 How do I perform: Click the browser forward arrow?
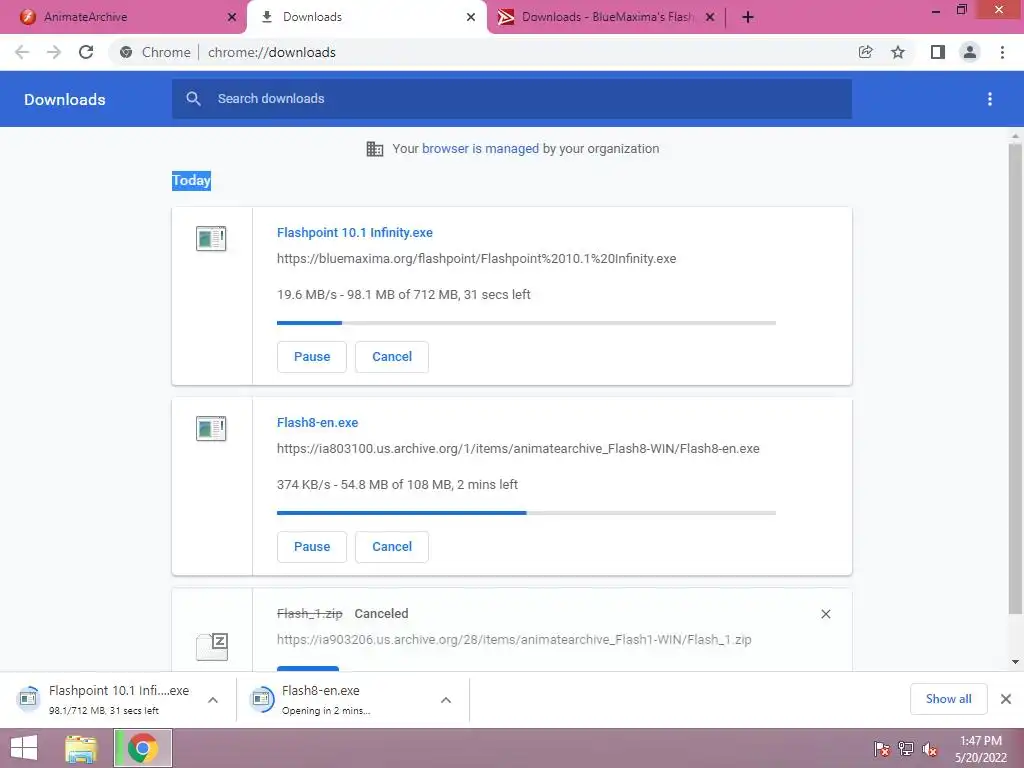pos(54,52)
